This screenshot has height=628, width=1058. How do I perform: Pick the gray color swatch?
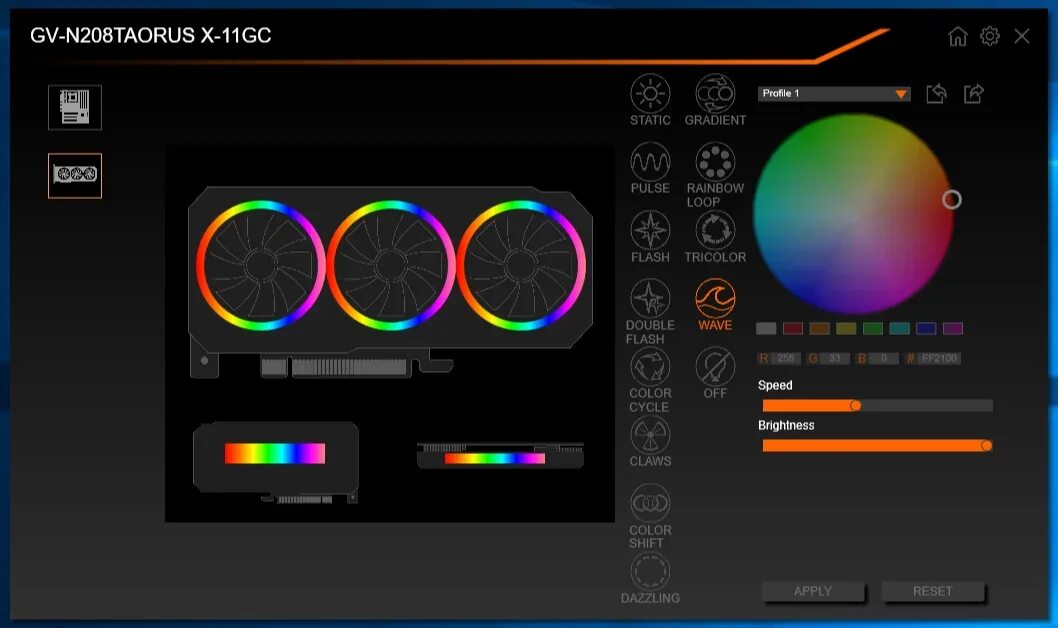click(x=766, y=329)
